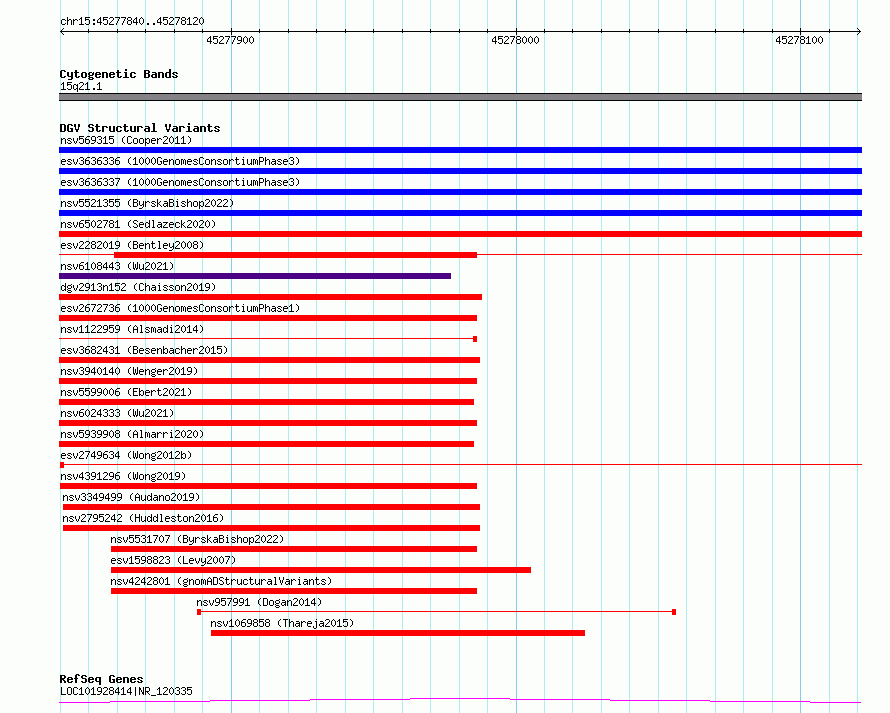Screen dimensions: 890x713
Task: Click nsv3349499 (Audano2019) label
Action: click(x=131, y=497)
